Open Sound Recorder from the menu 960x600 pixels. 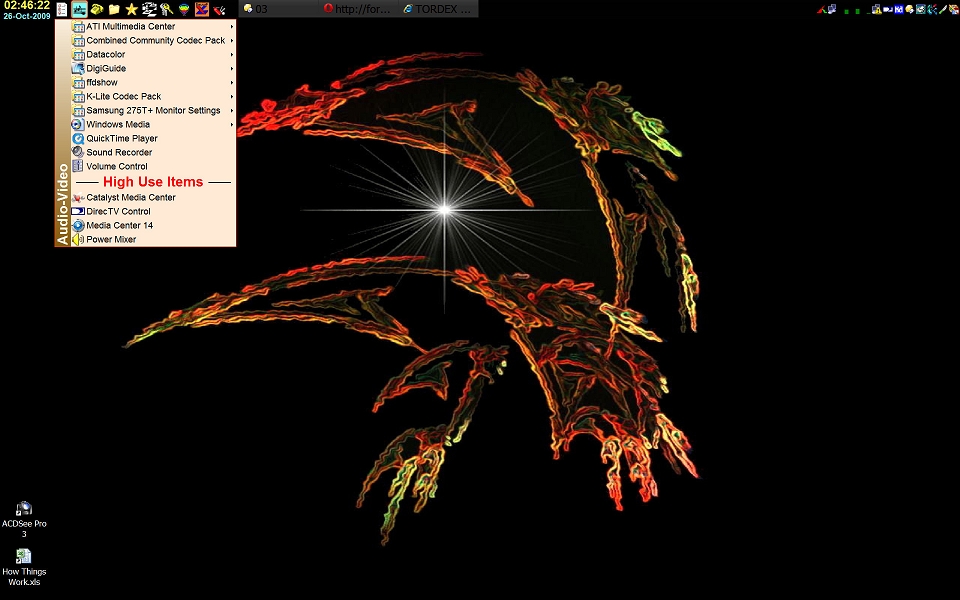(119, 153)
